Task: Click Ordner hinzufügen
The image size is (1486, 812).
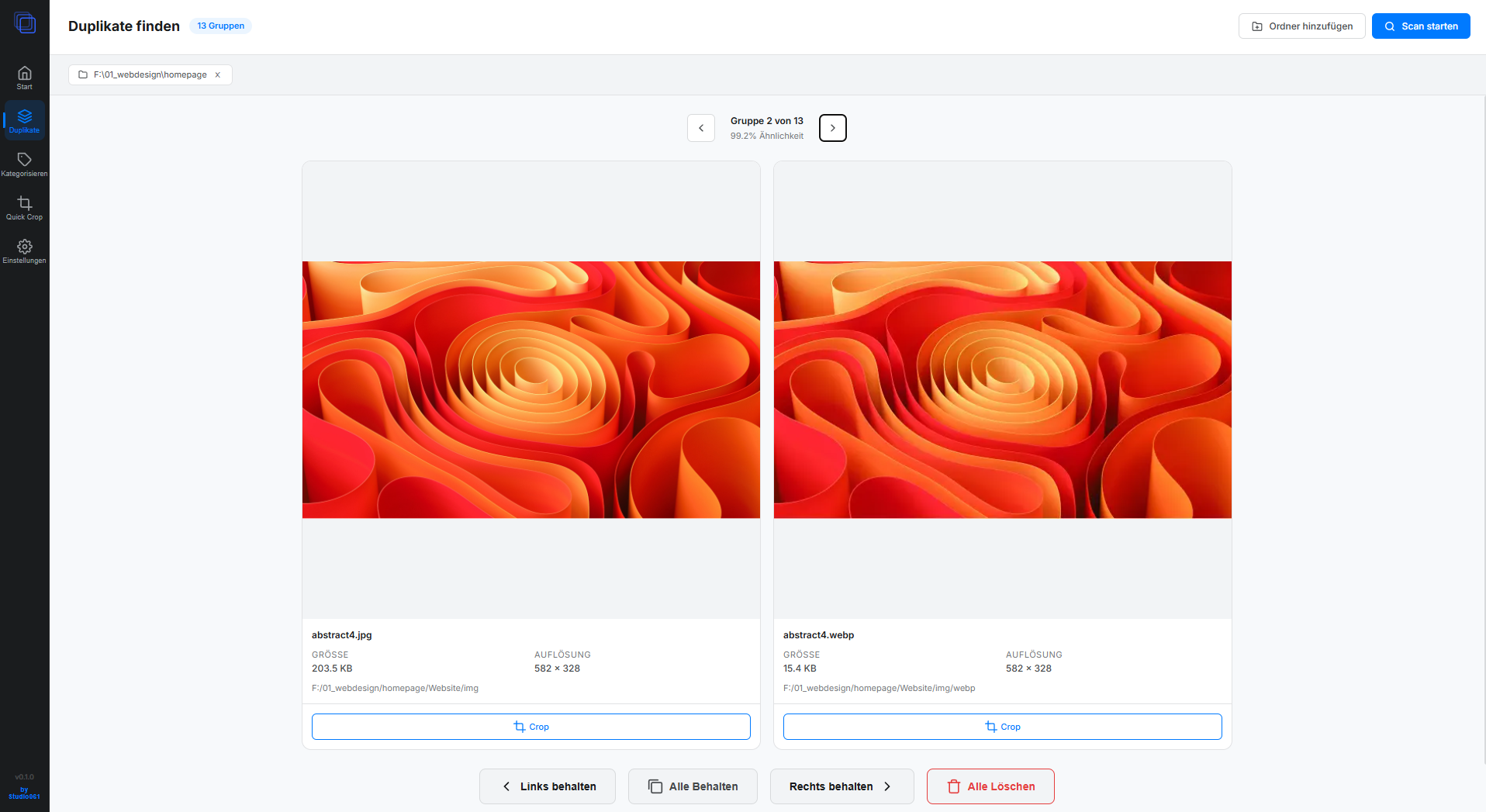Action: 1301,26
